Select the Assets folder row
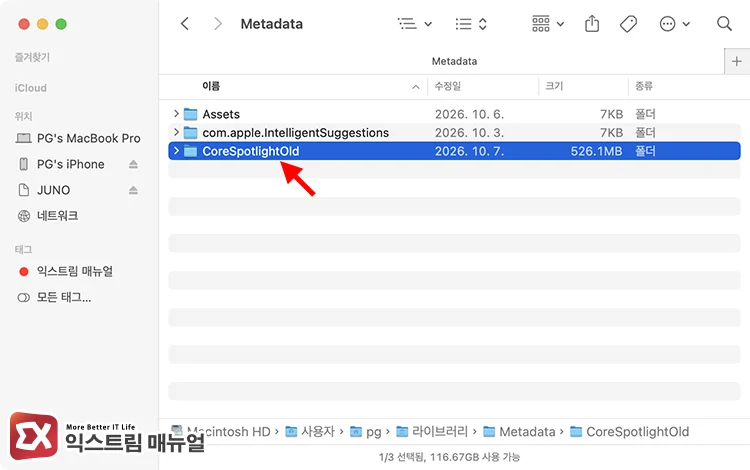The width and height of the screenshot is (750, 470). [x=454, y=114]
